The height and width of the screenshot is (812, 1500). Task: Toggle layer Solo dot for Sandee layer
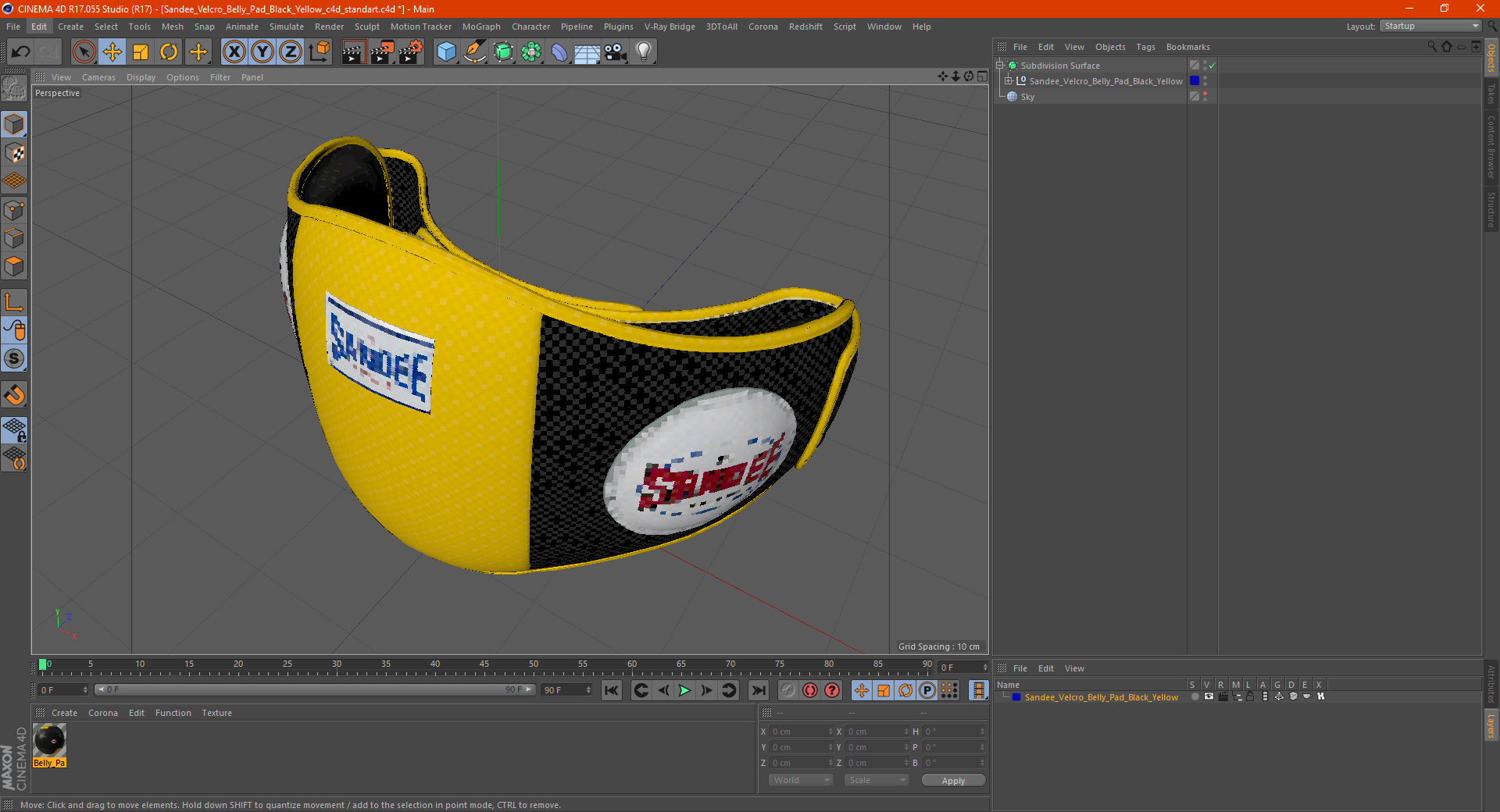point(1195,696)
